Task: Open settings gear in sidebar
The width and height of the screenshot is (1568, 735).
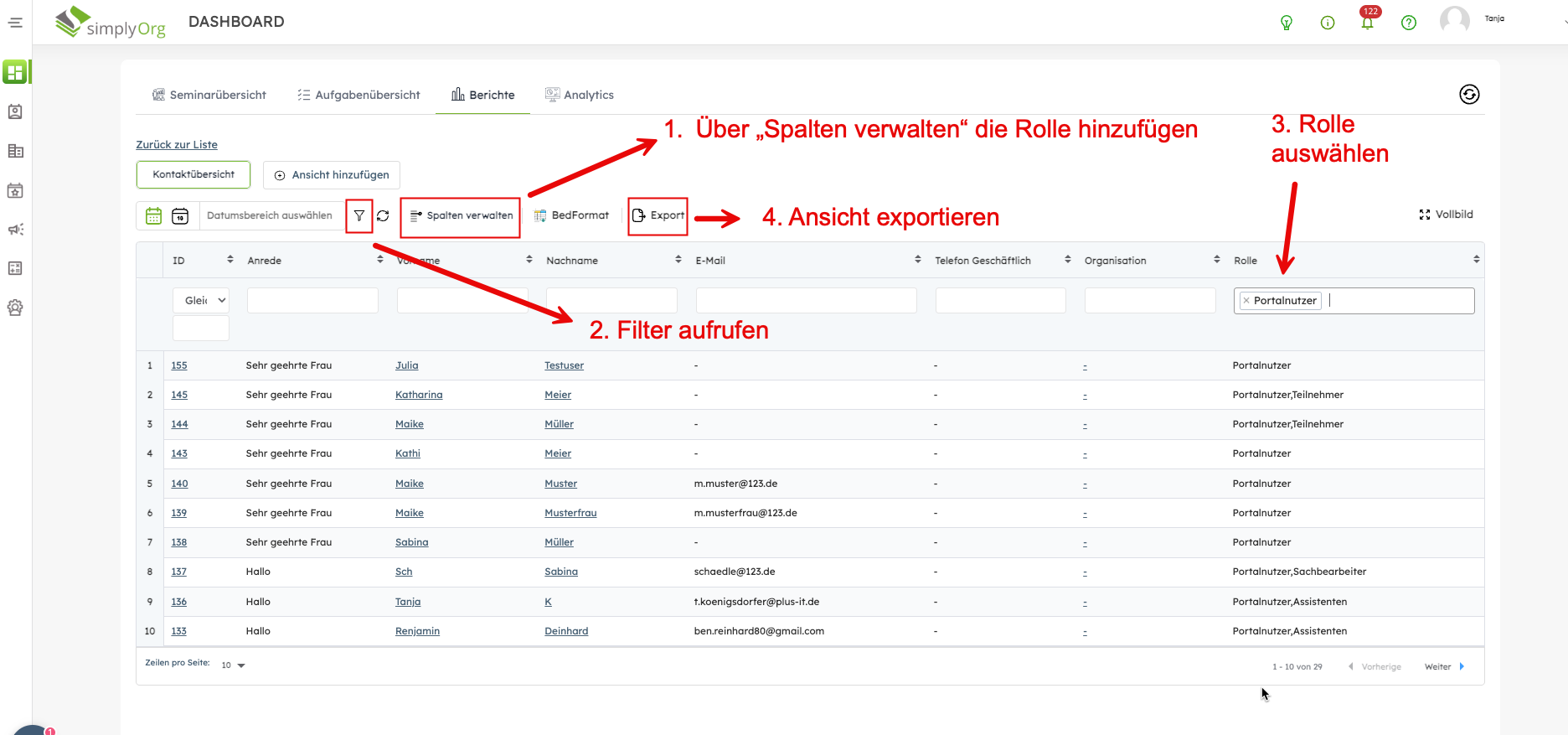Action: [x=15, y=308]
